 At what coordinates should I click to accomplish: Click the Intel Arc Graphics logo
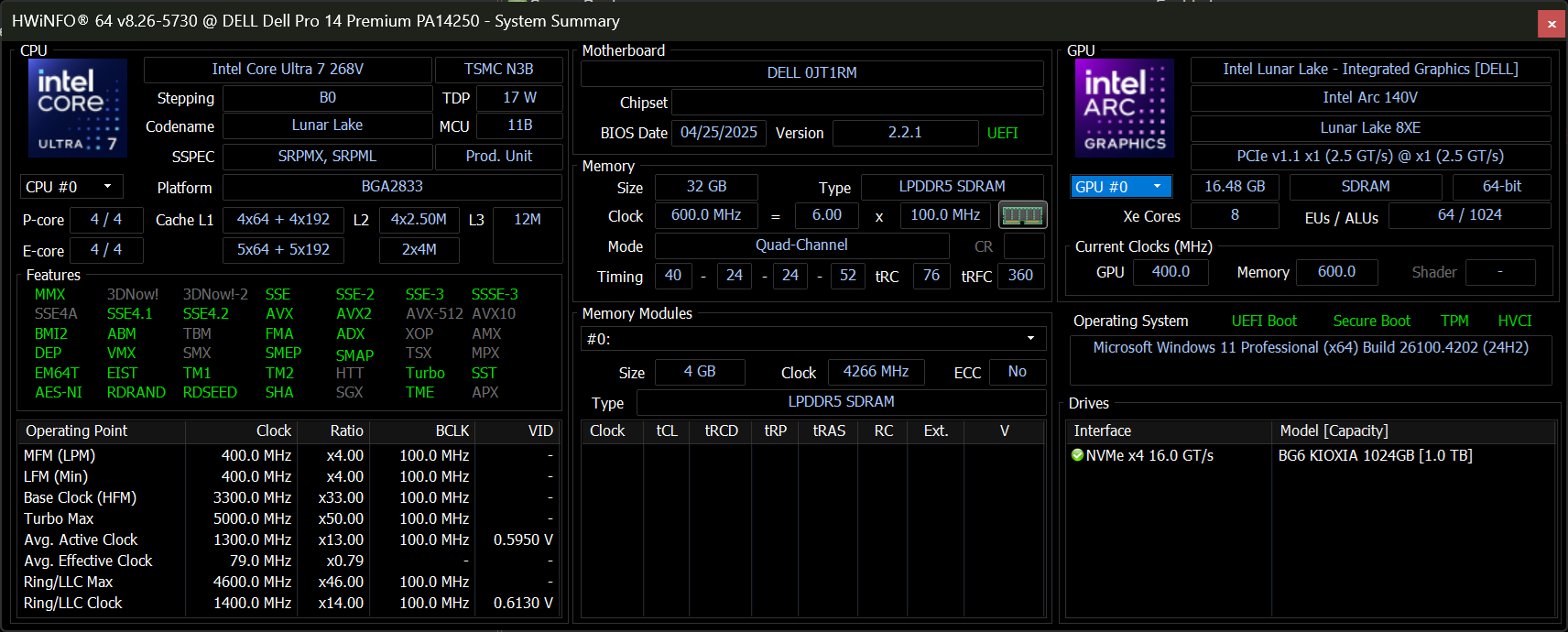point(1125,108)
